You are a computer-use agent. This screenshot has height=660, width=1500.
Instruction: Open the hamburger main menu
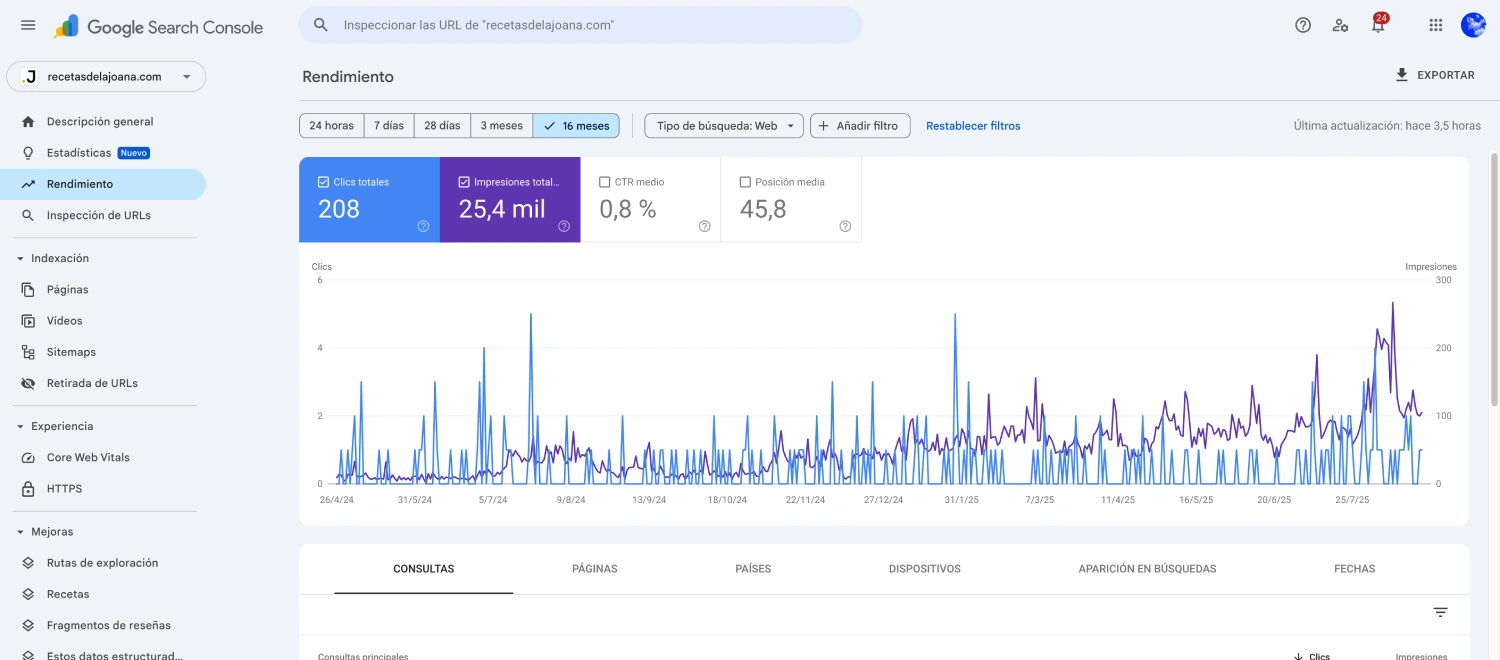coord(28,25)
